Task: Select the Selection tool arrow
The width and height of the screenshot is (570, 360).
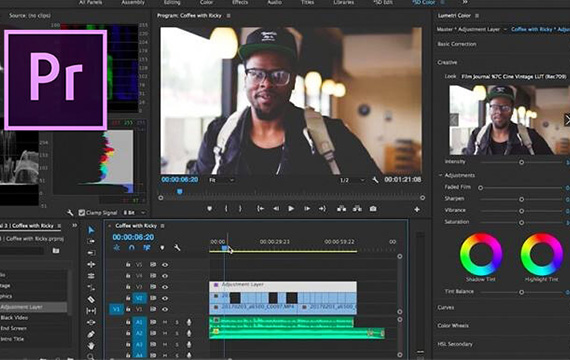Action: pos(91,230)
